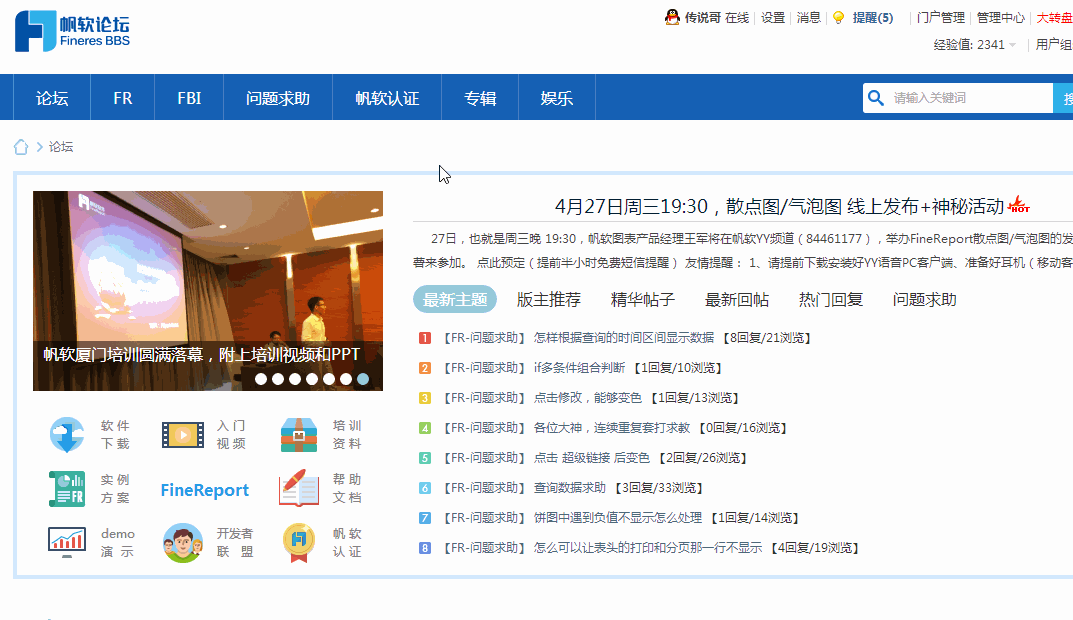Click the lightbulb reminder icon
The width and height of the screenshot is (1073, 620).
838,18
